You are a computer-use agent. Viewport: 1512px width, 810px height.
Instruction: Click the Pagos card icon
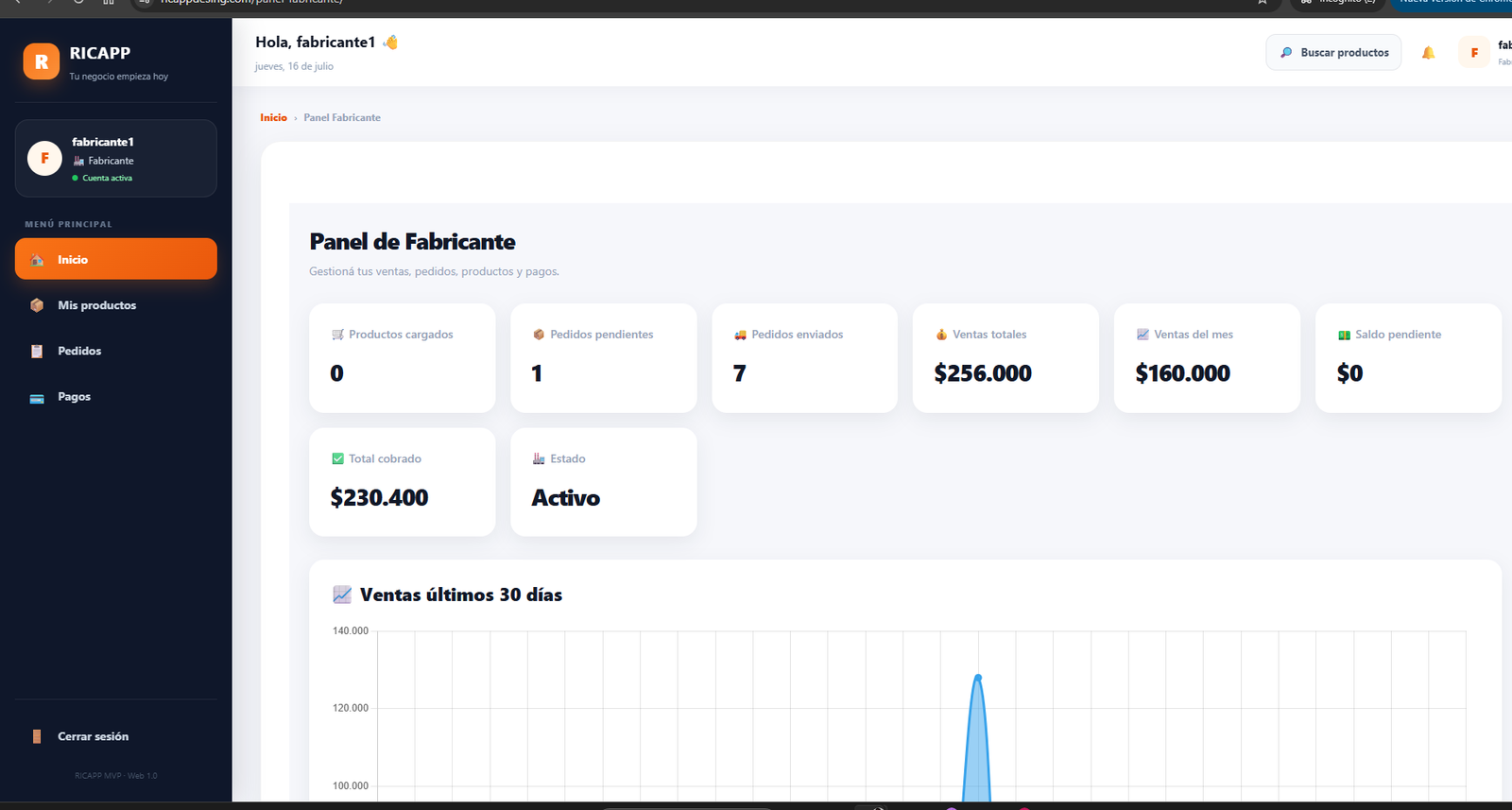37,397
